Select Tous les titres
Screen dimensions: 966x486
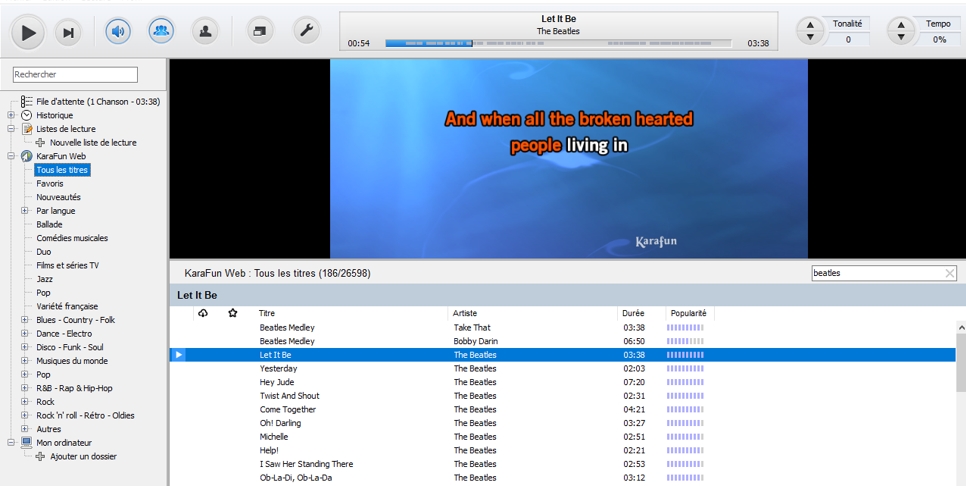coord(62,170)
